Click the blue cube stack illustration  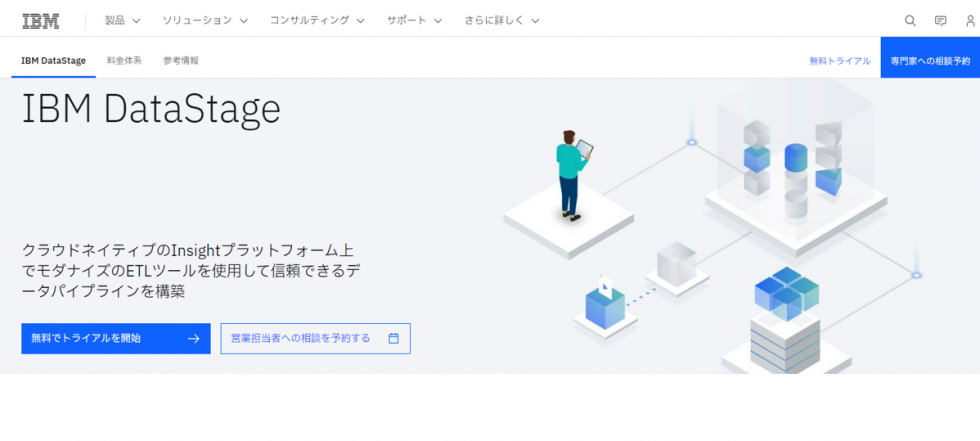coord(786,290)
